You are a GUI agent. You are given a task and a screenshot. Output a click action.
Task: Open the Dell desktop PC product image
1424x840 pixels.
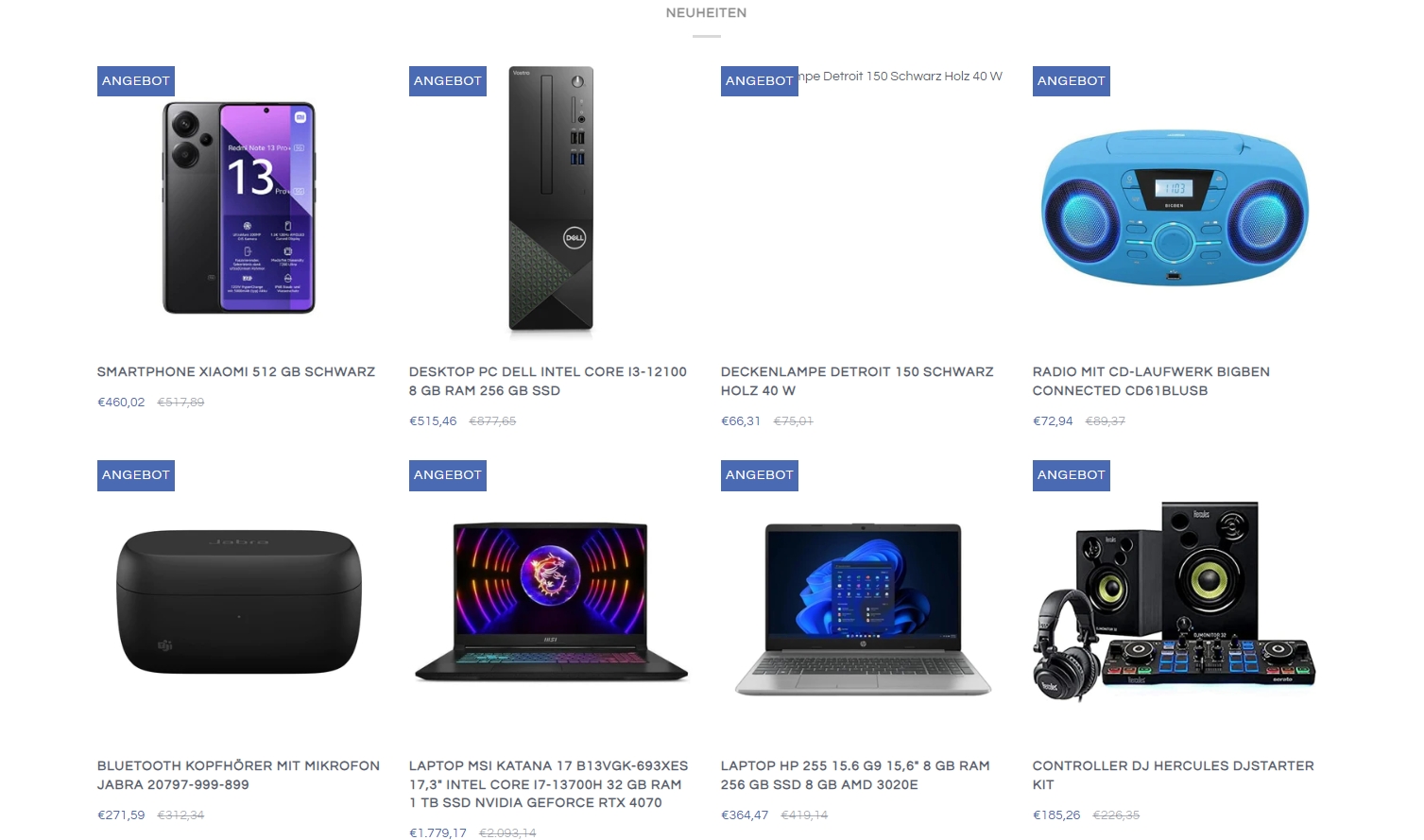[x=551, y=200]
